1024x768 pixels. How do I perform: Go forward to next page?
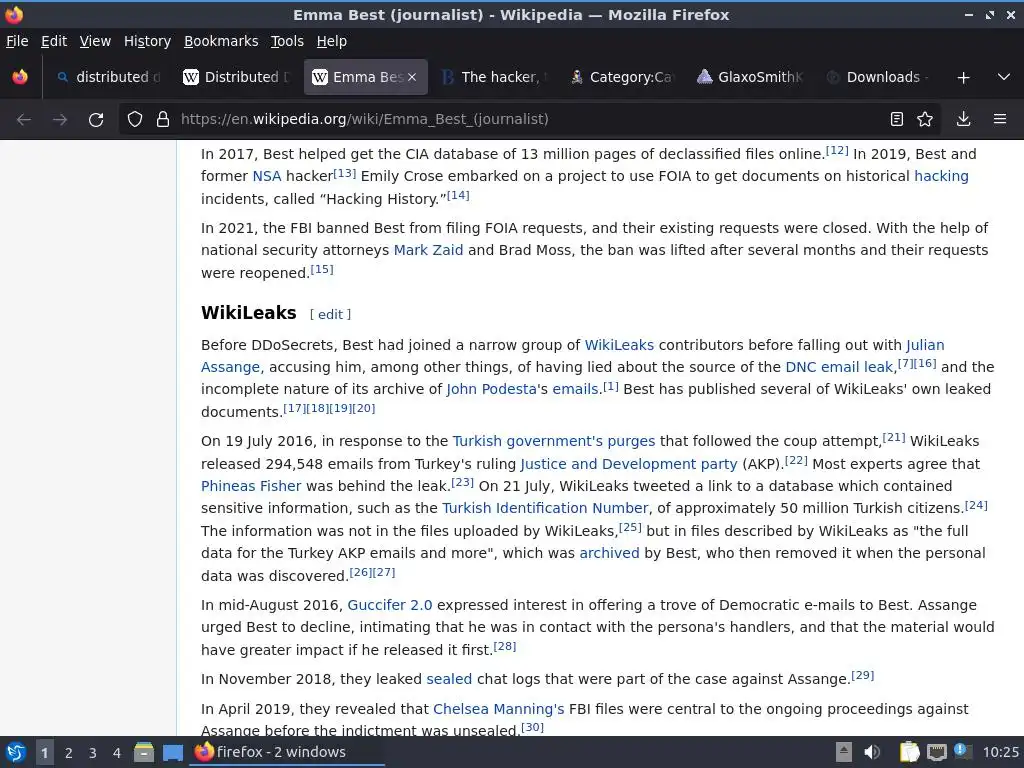[60, 120]
